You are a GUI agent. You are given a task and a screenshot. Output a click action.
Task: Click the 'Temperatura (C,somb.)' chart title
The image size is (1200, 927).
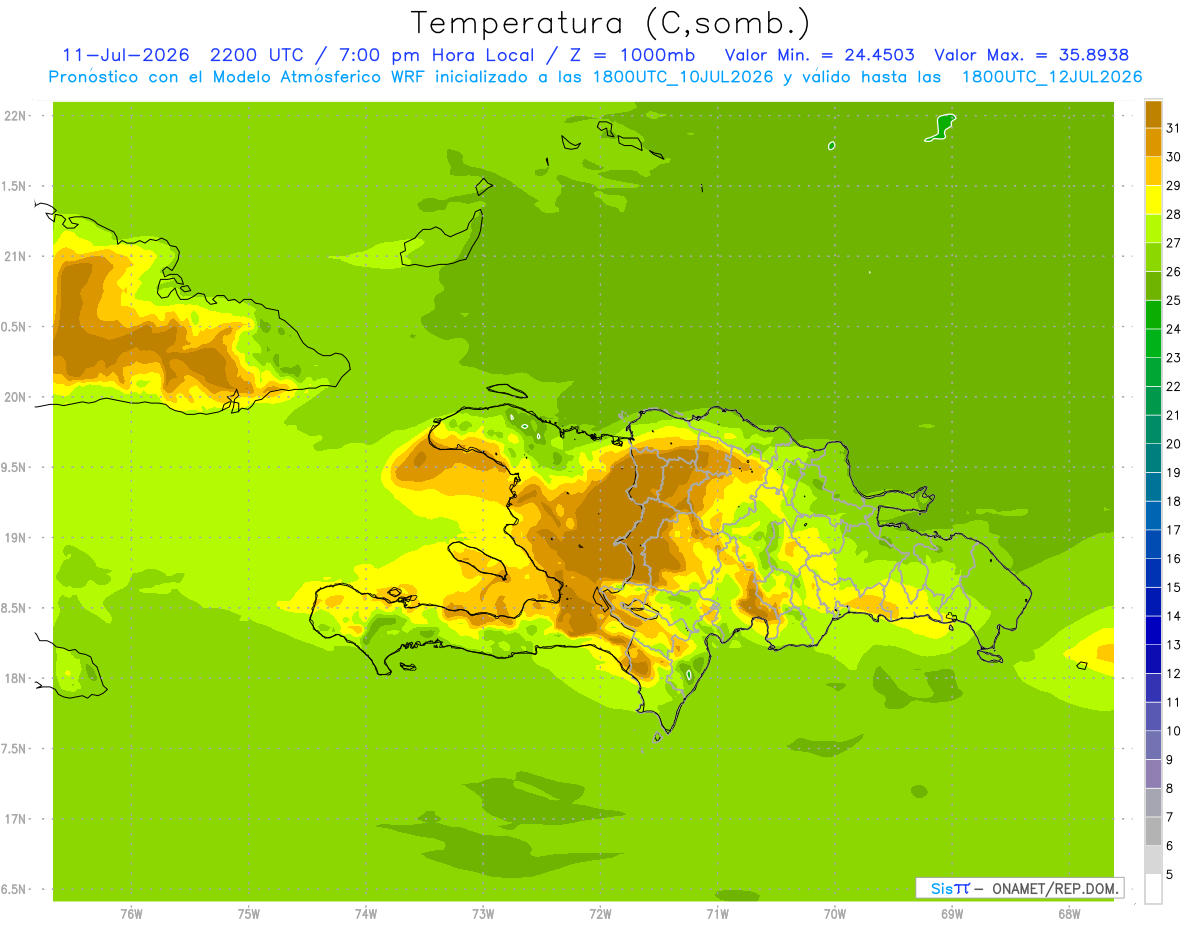tap(611, 23)
